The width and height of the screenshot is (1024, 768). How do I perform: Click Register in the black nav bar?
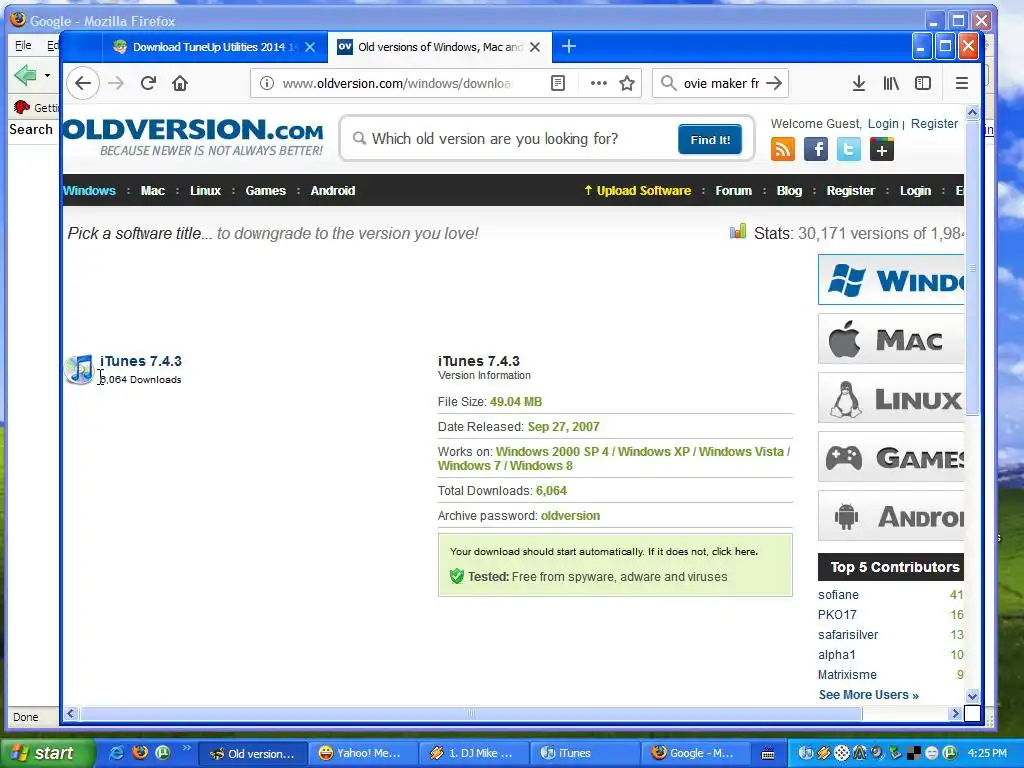coord(850,191)
